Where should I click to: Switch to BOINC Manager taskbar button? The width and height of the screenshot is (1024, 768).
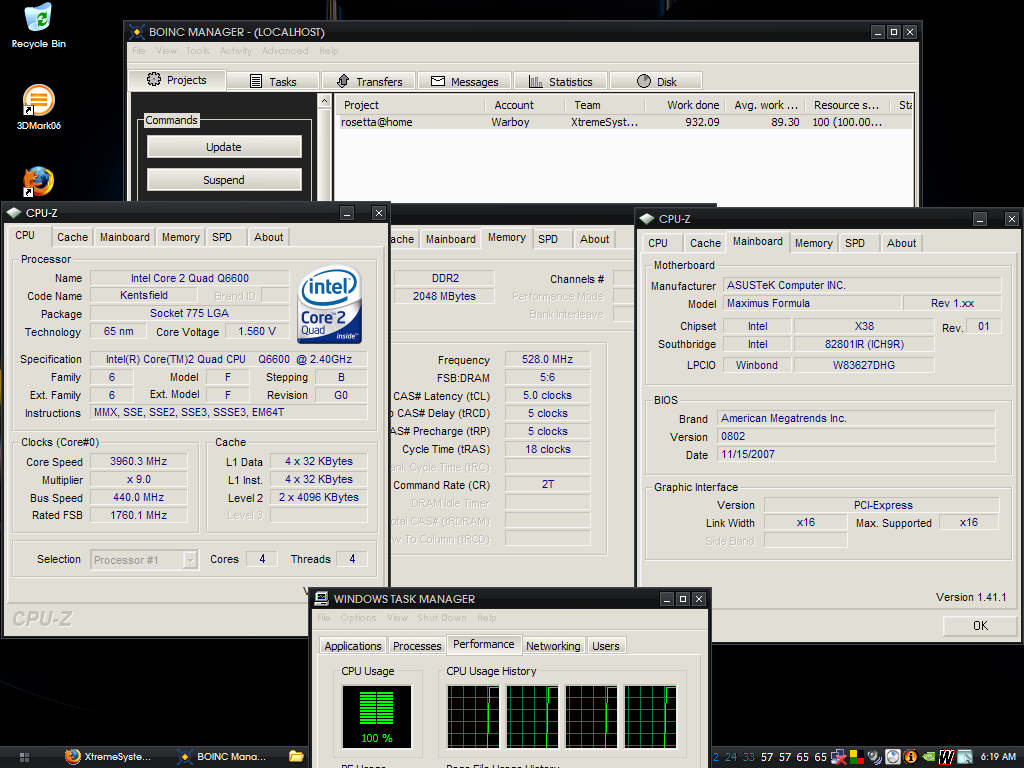click(222, 757)
